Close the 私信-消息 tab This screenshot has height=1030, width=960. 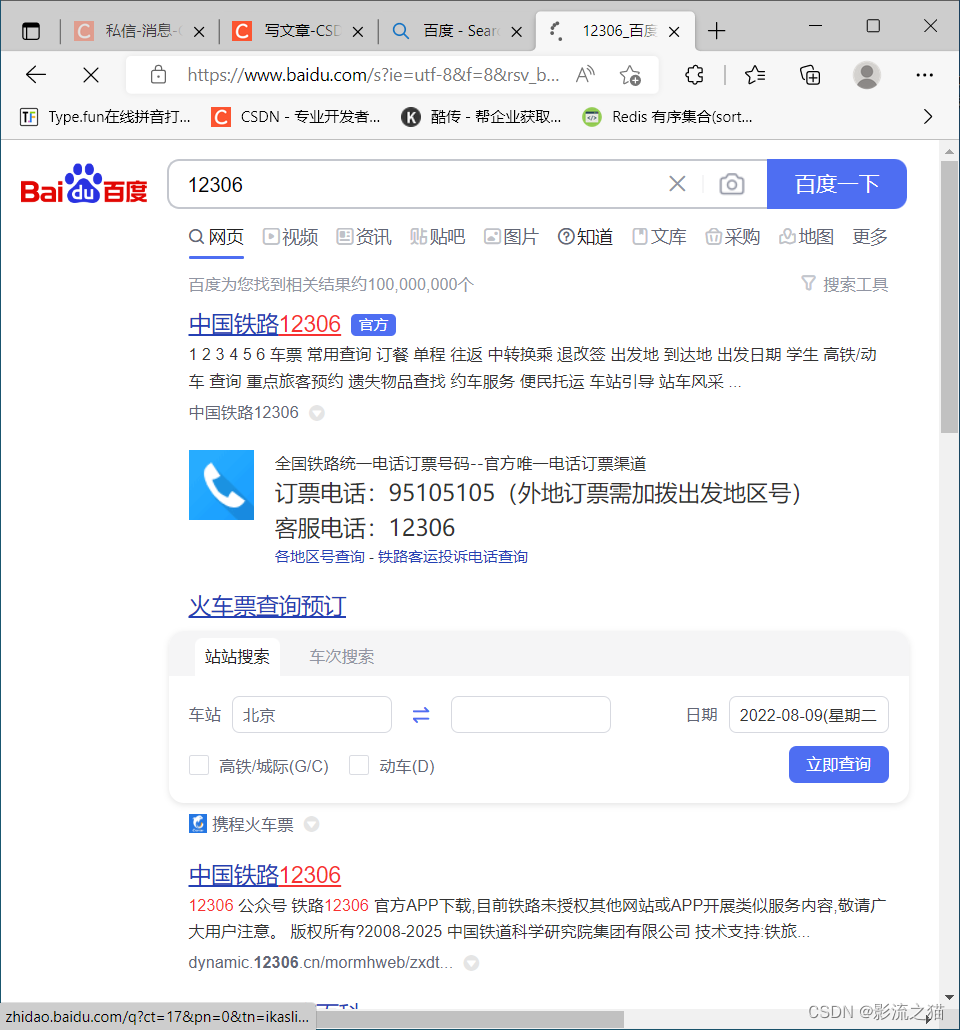(199, 32)
